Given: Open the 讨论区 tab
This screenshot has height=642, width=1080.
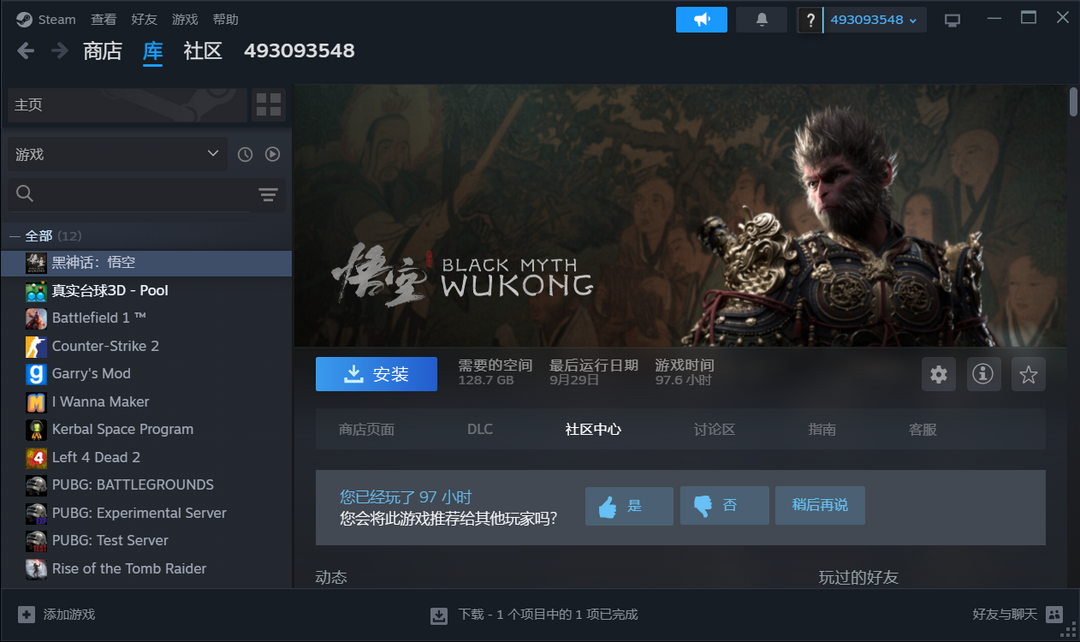Looking at the screenshot, I should tap(714, 429).
